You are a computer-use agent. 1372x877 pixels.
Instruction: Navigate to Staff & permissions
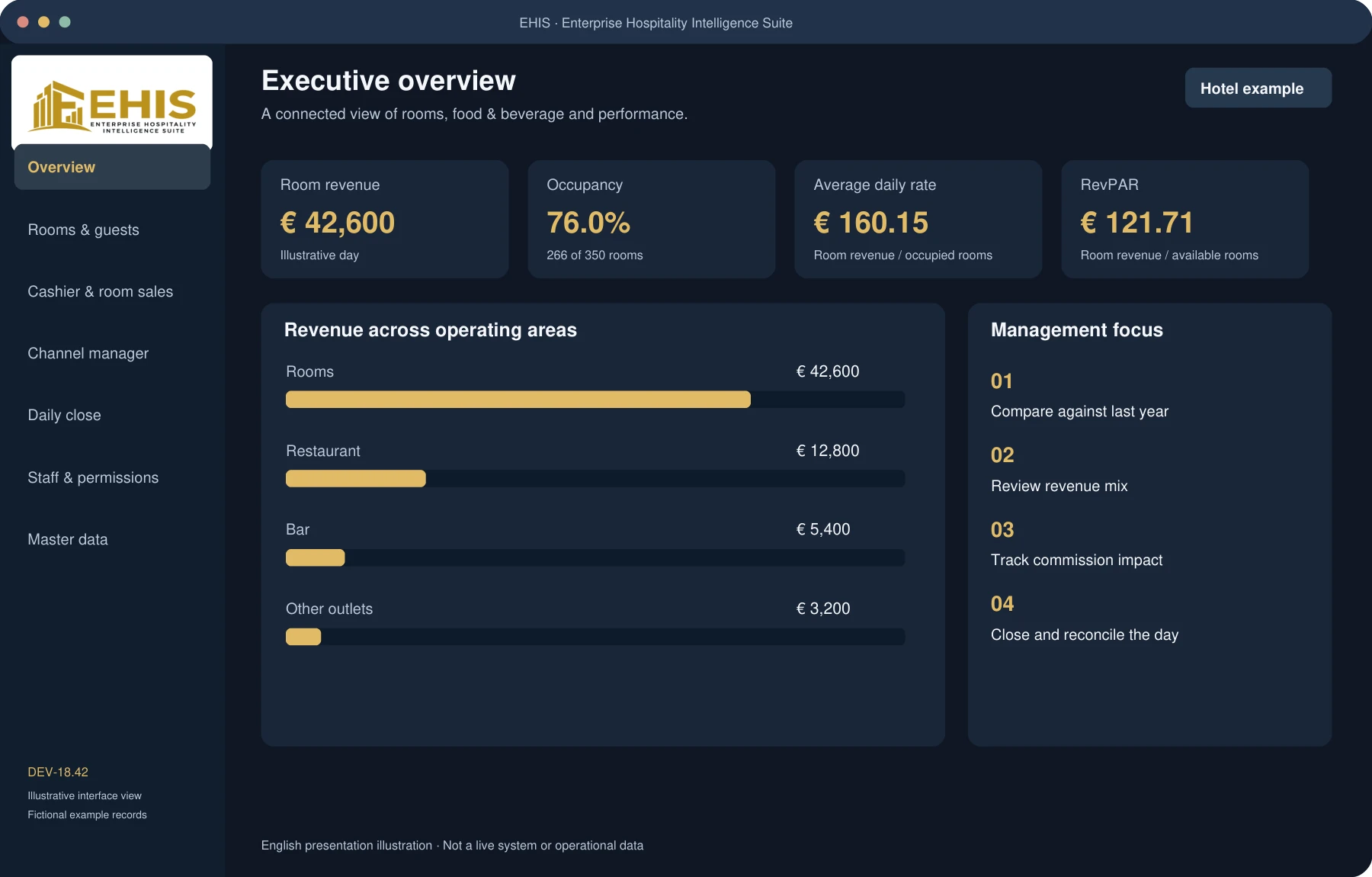93,477
